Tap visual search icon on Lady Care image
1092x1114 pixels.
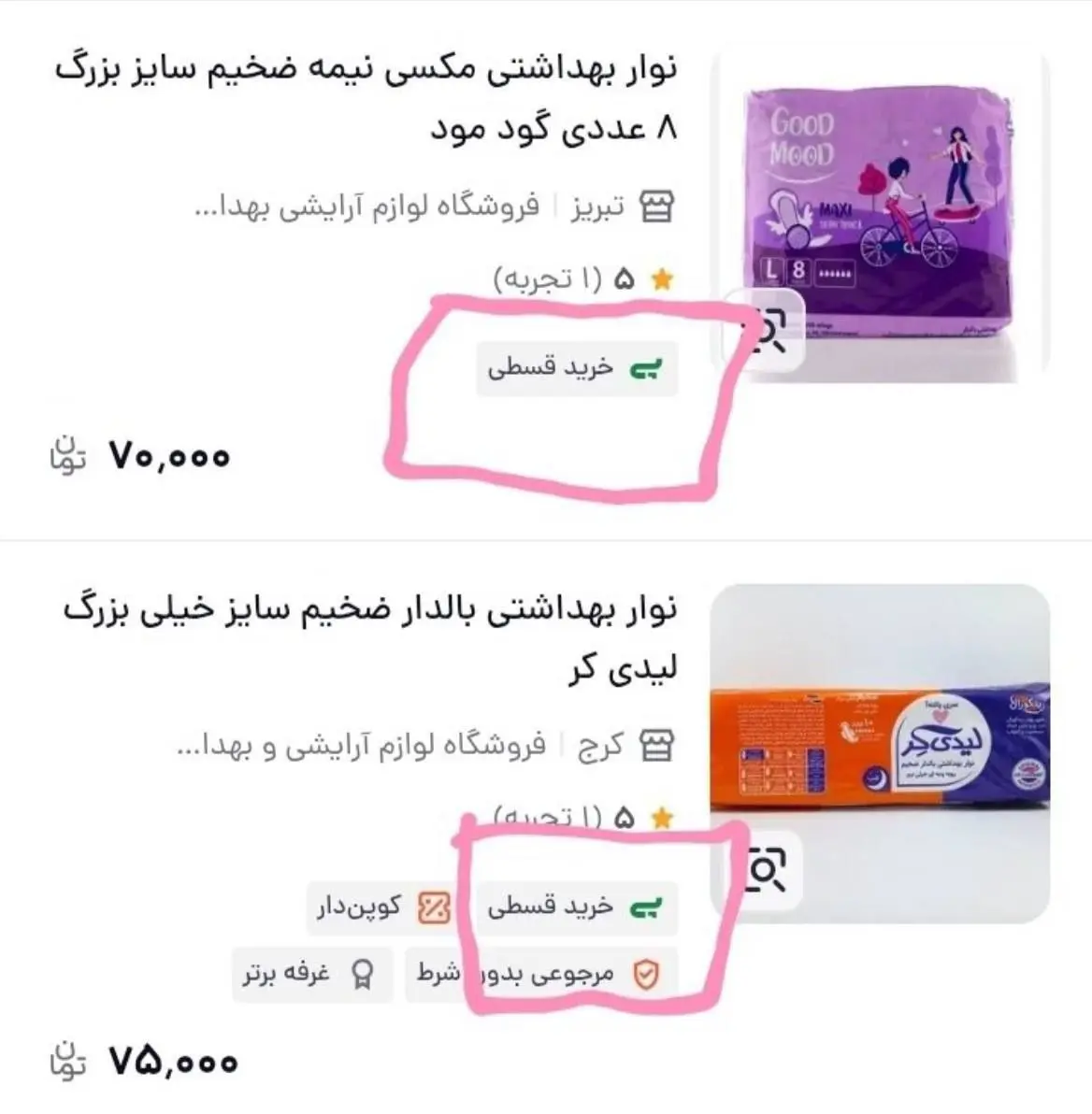(764, 869)
